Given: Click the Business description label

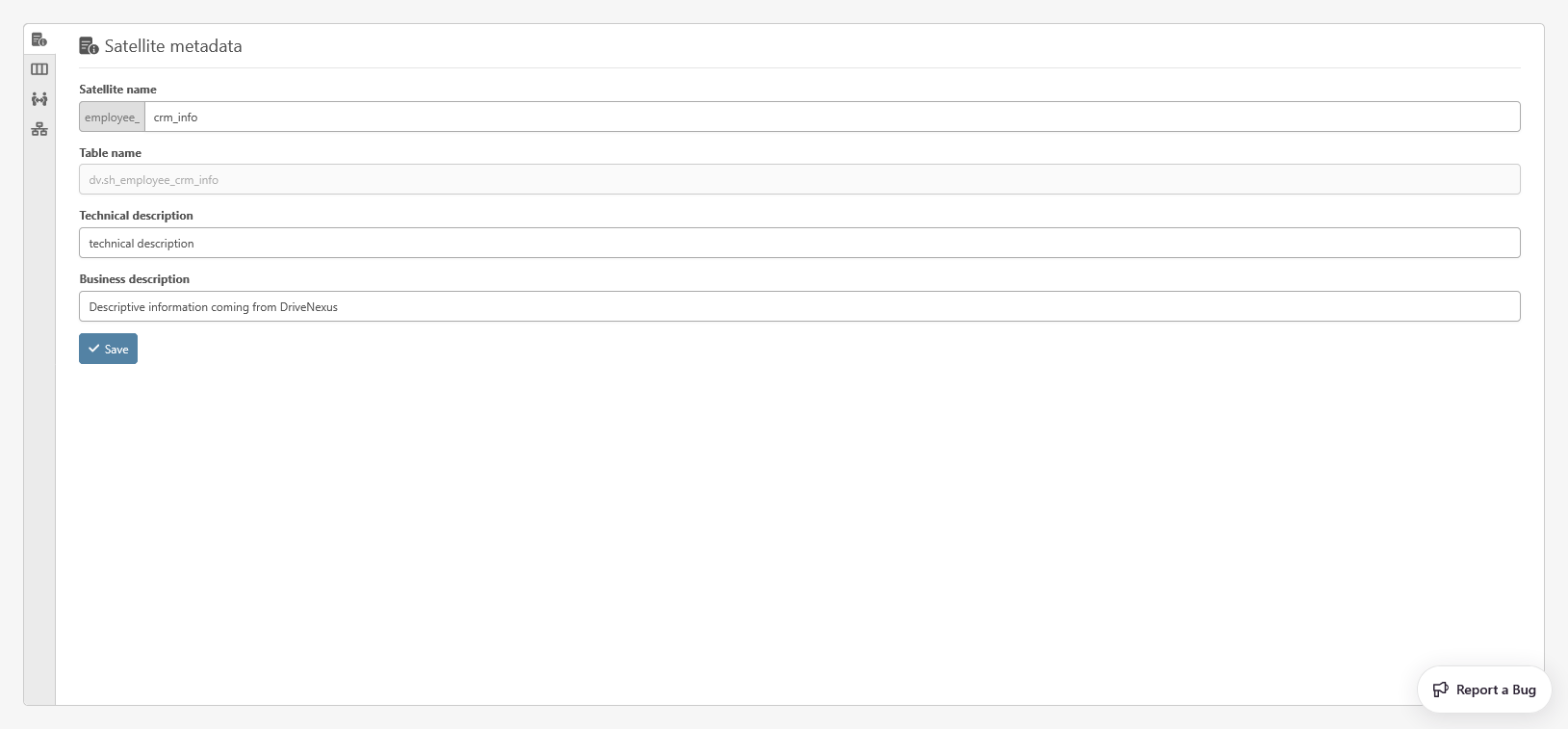Looking at the screenshot, I should click(134, 279).
